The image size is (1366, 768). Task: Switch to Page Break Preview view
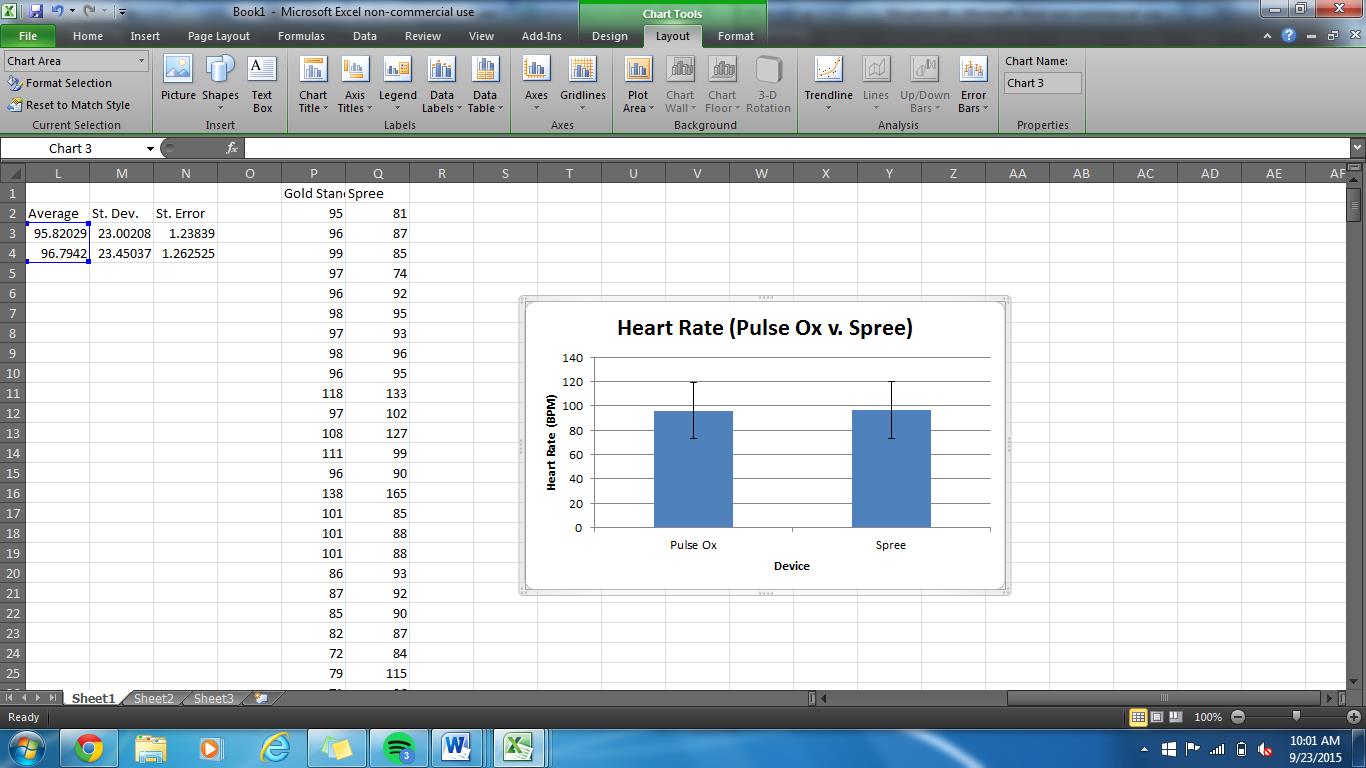tap(1176, 717)
